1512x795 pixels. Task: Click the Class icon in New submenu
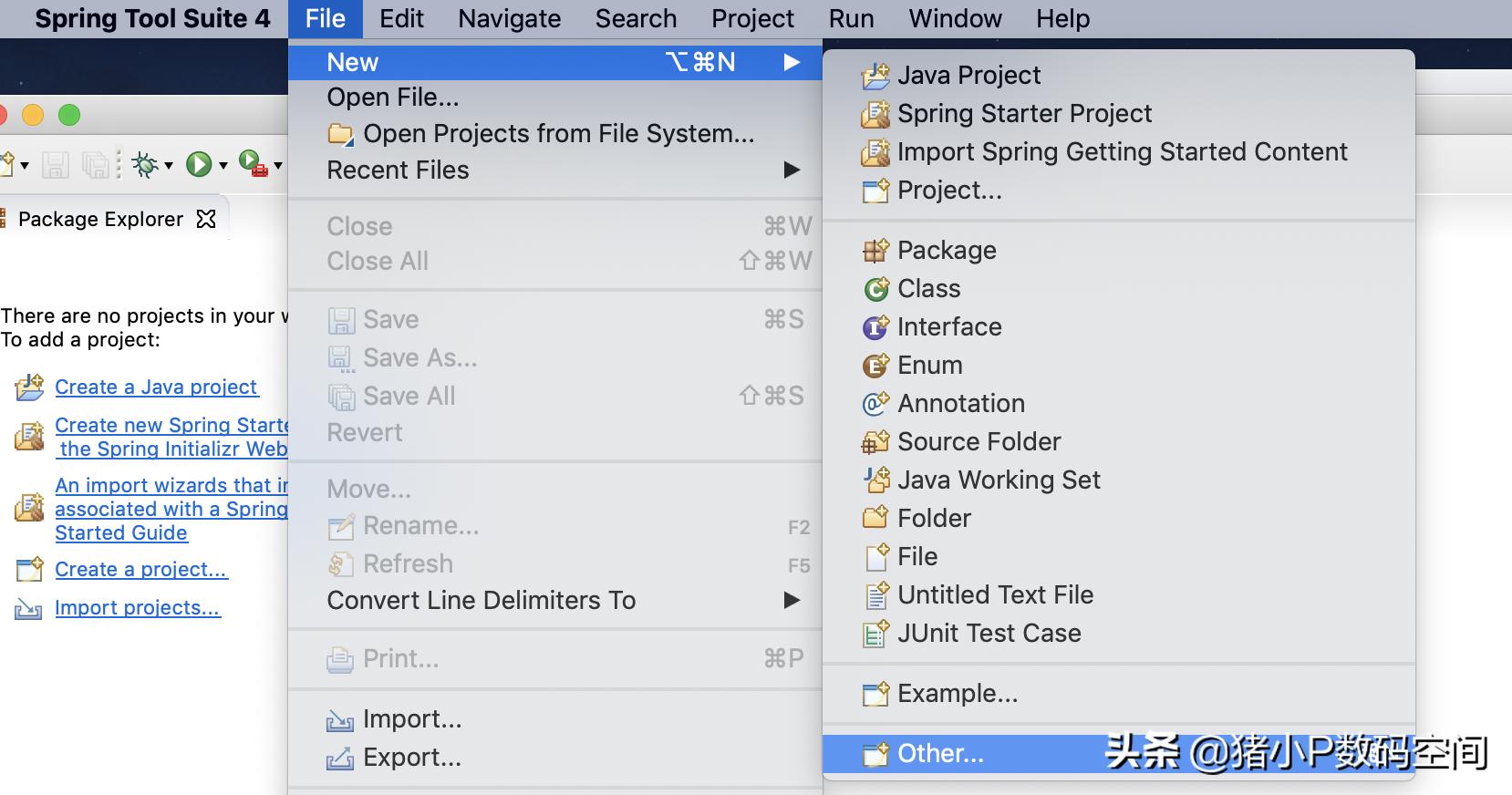pyautogui.click(x=875, y=289)
